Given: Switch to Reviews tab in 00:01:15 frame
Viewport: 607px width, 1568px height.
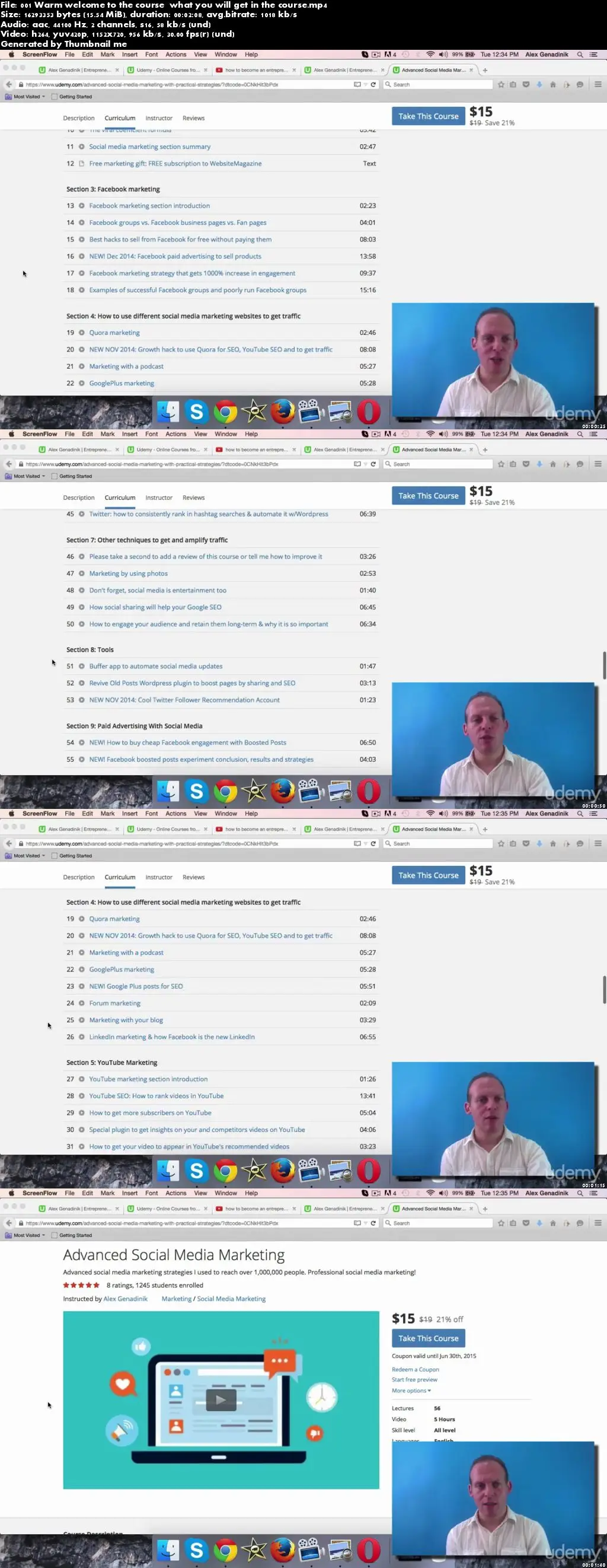Looking at the screenshot, I should pos(193,877).
